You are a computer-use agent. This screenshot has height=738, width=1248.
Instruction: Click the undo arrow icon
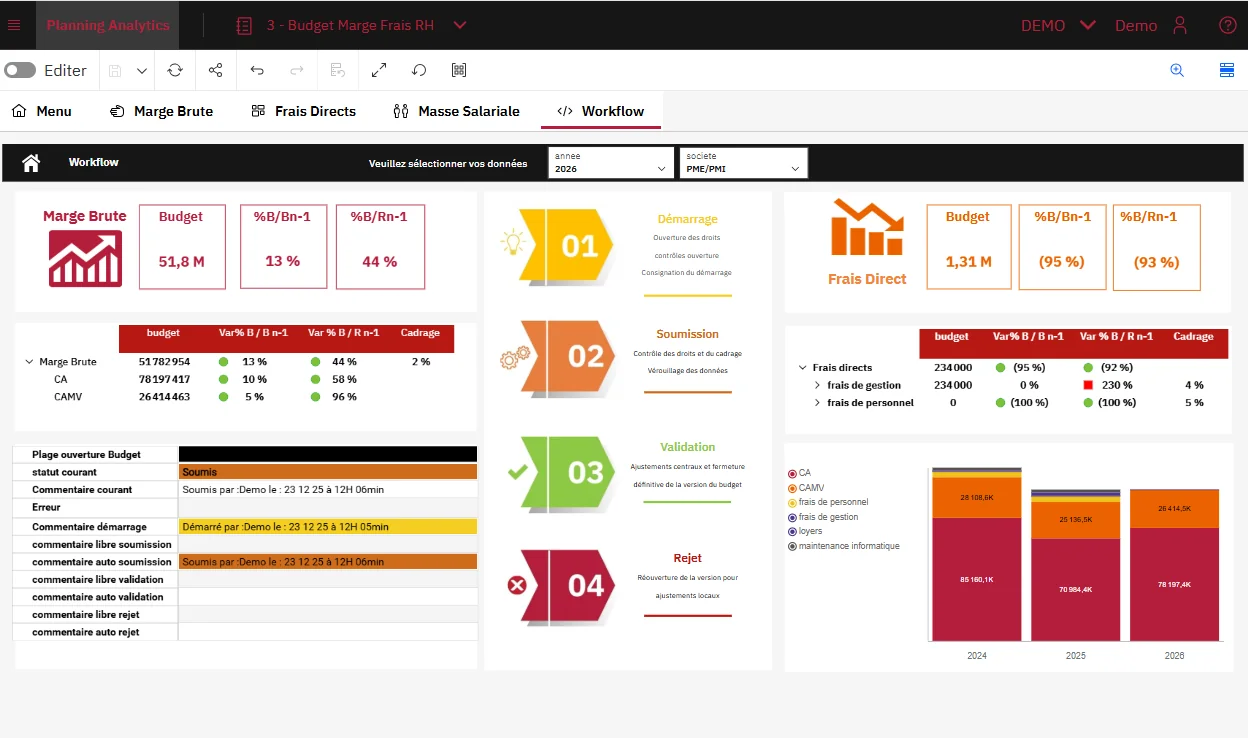tap(258, 70)
